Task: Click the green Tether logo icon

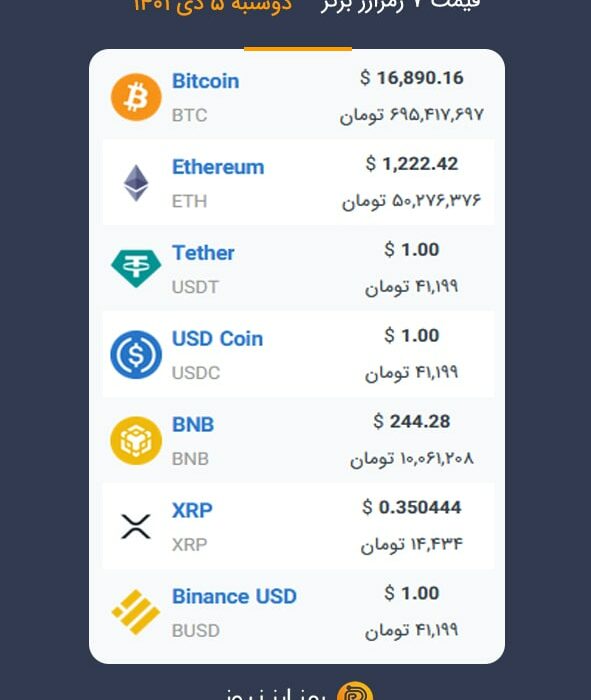Action: point(136,268)
